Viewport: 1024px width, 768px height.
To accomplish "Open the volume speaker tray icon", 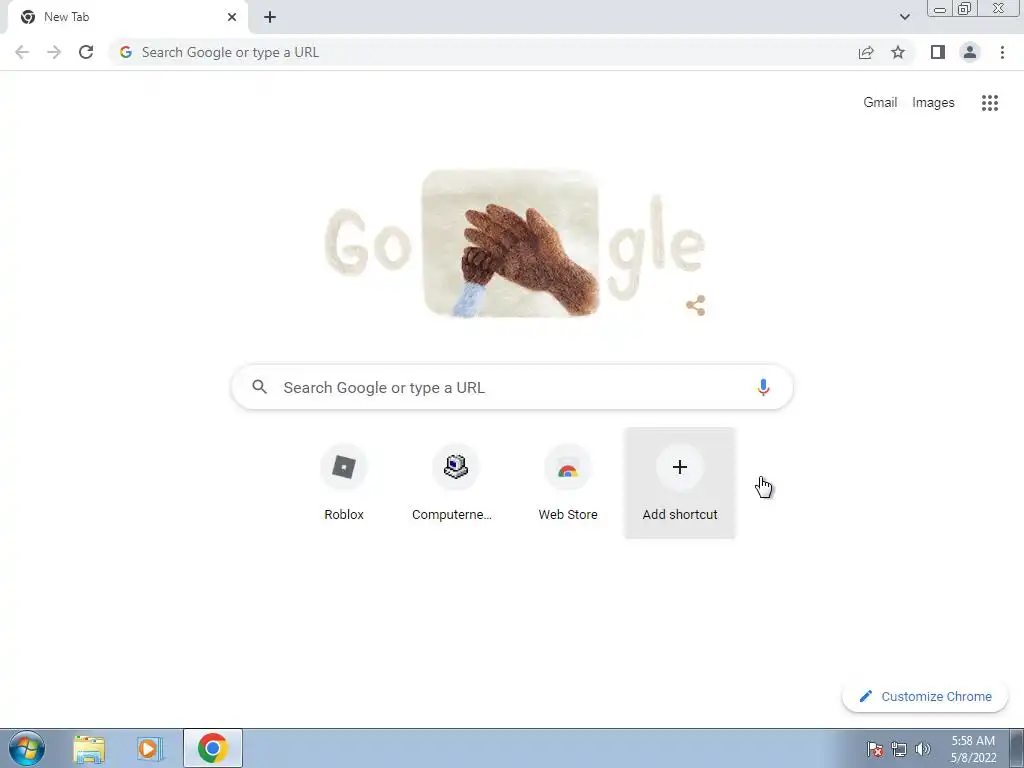I will (x=923, y=749).
